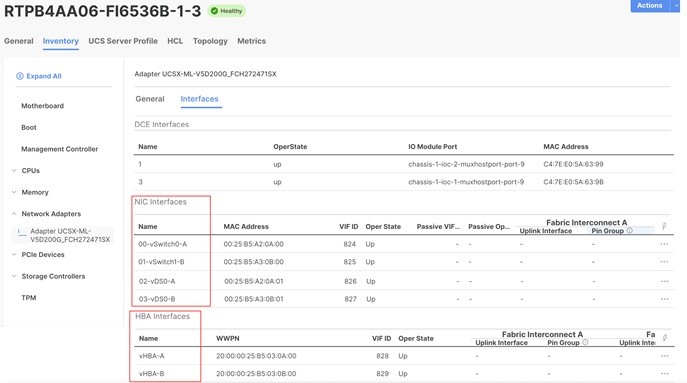The width and height of the screenshot is (687, 383).
Task: Expand the PCIe Devices tree node
Action: pyautogui.click(x=14, y=254)
